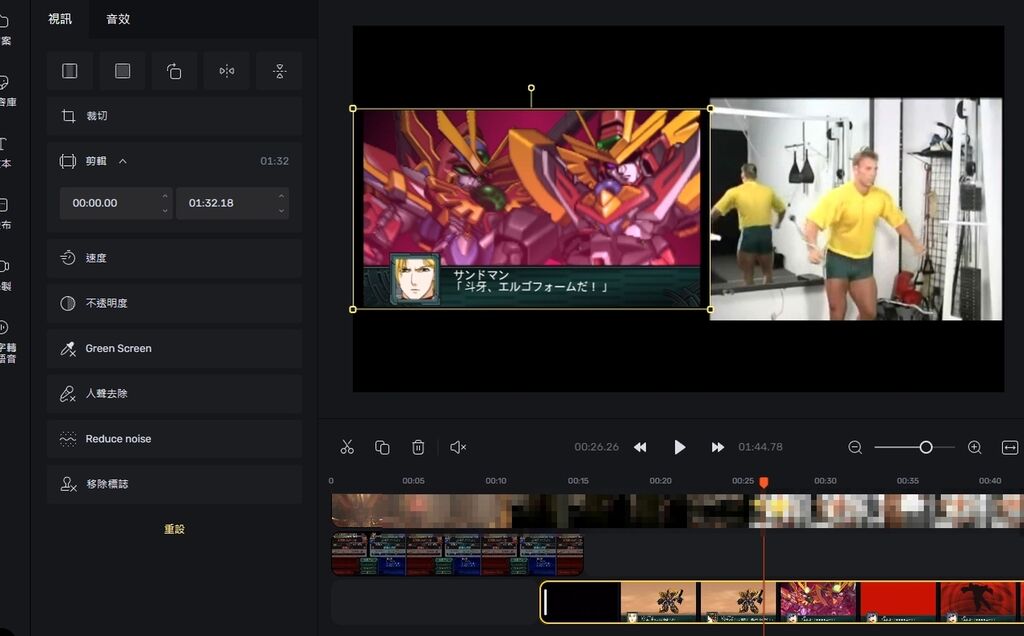Zoom in the timeline
The image size is (1024, 636).
click(974, 447)
